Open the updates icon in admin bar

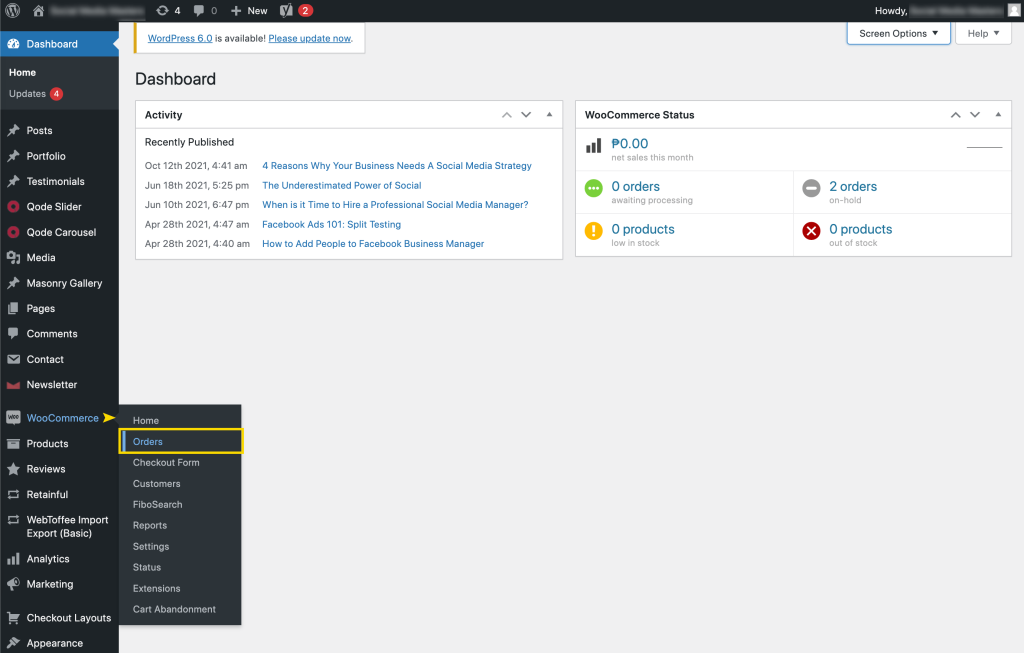[163, 10]
